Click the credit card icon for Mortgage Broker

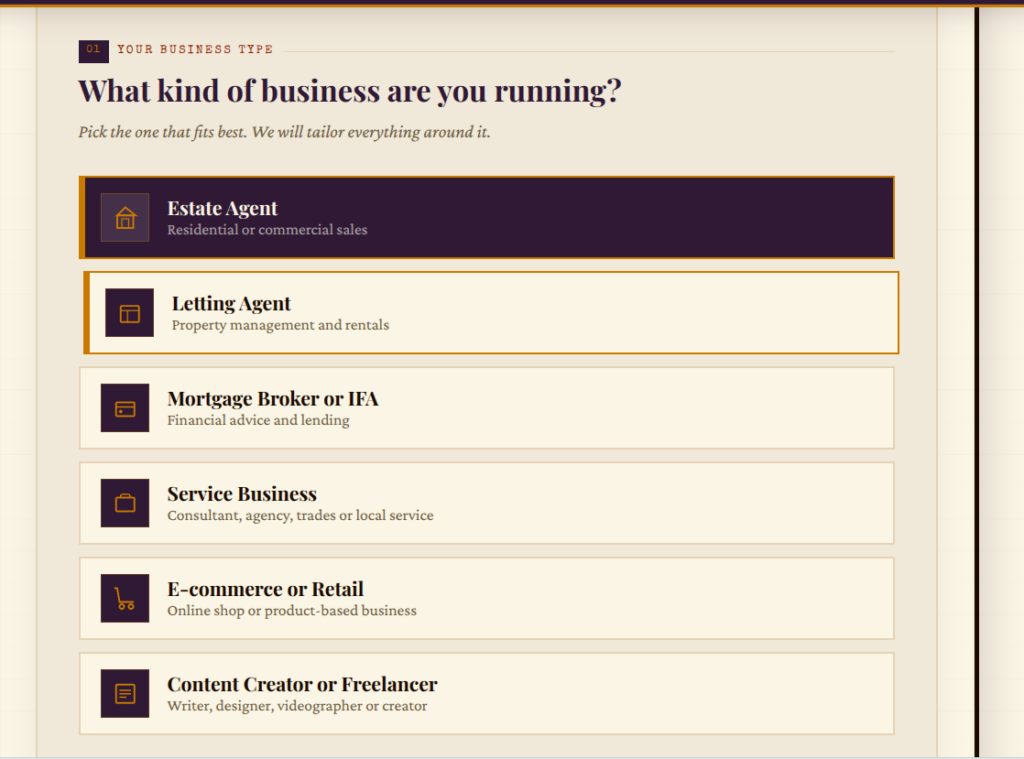coord(125,408)
